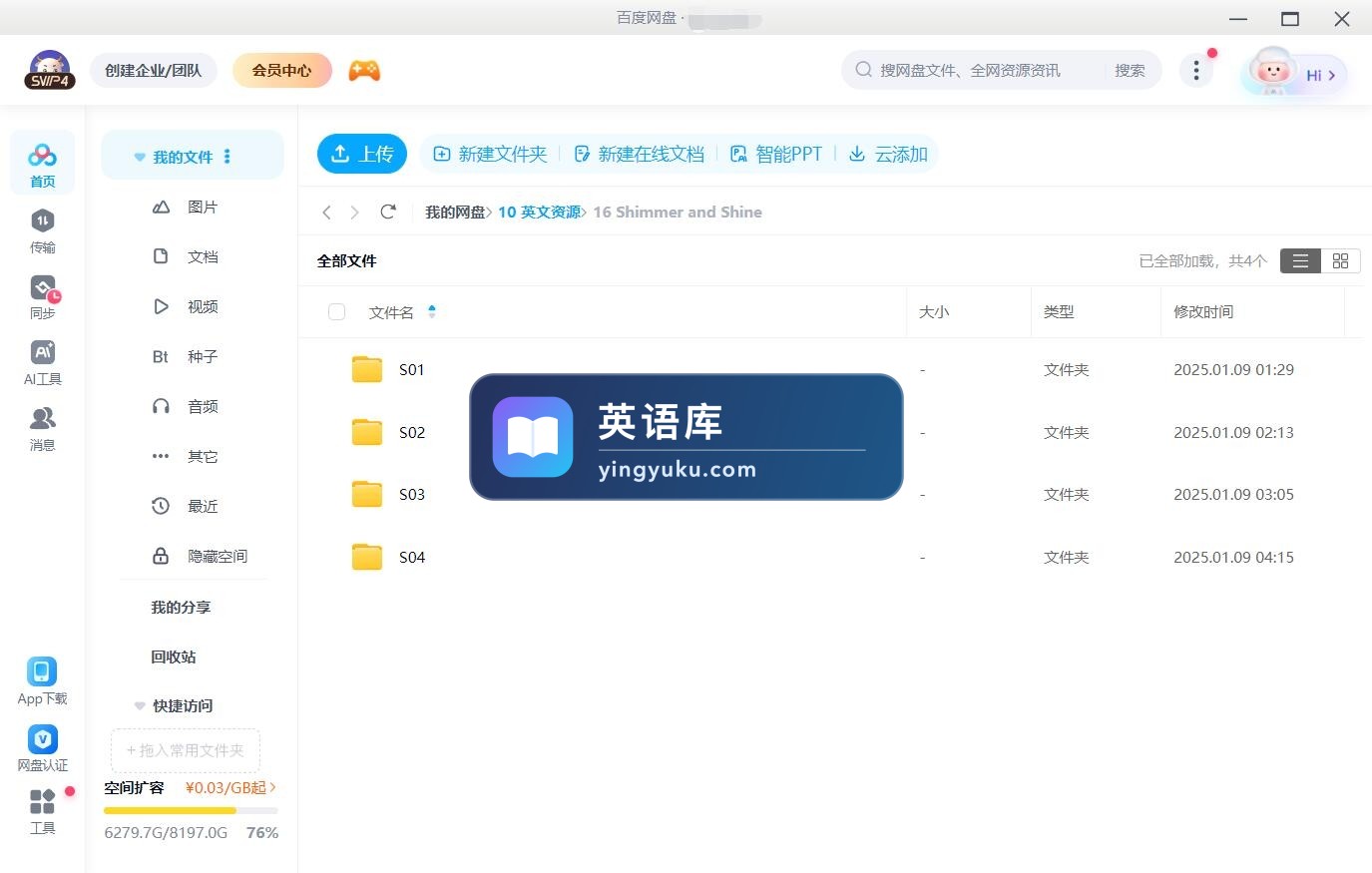Open App下载 in the sidebar

[42, 681]
